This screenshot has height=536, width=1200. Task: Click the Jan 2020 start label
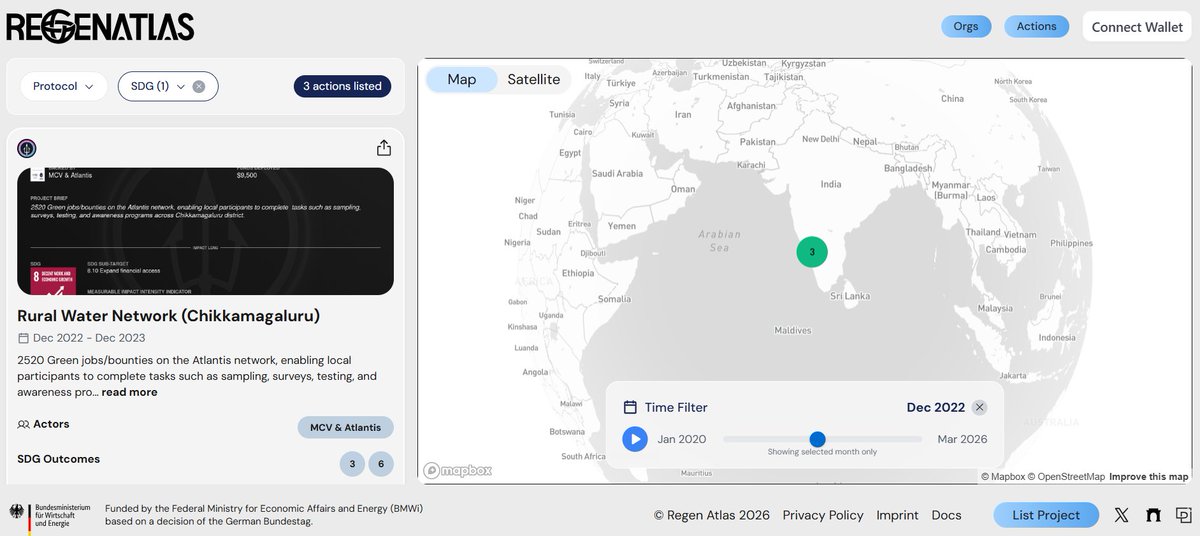click(682, 439)
